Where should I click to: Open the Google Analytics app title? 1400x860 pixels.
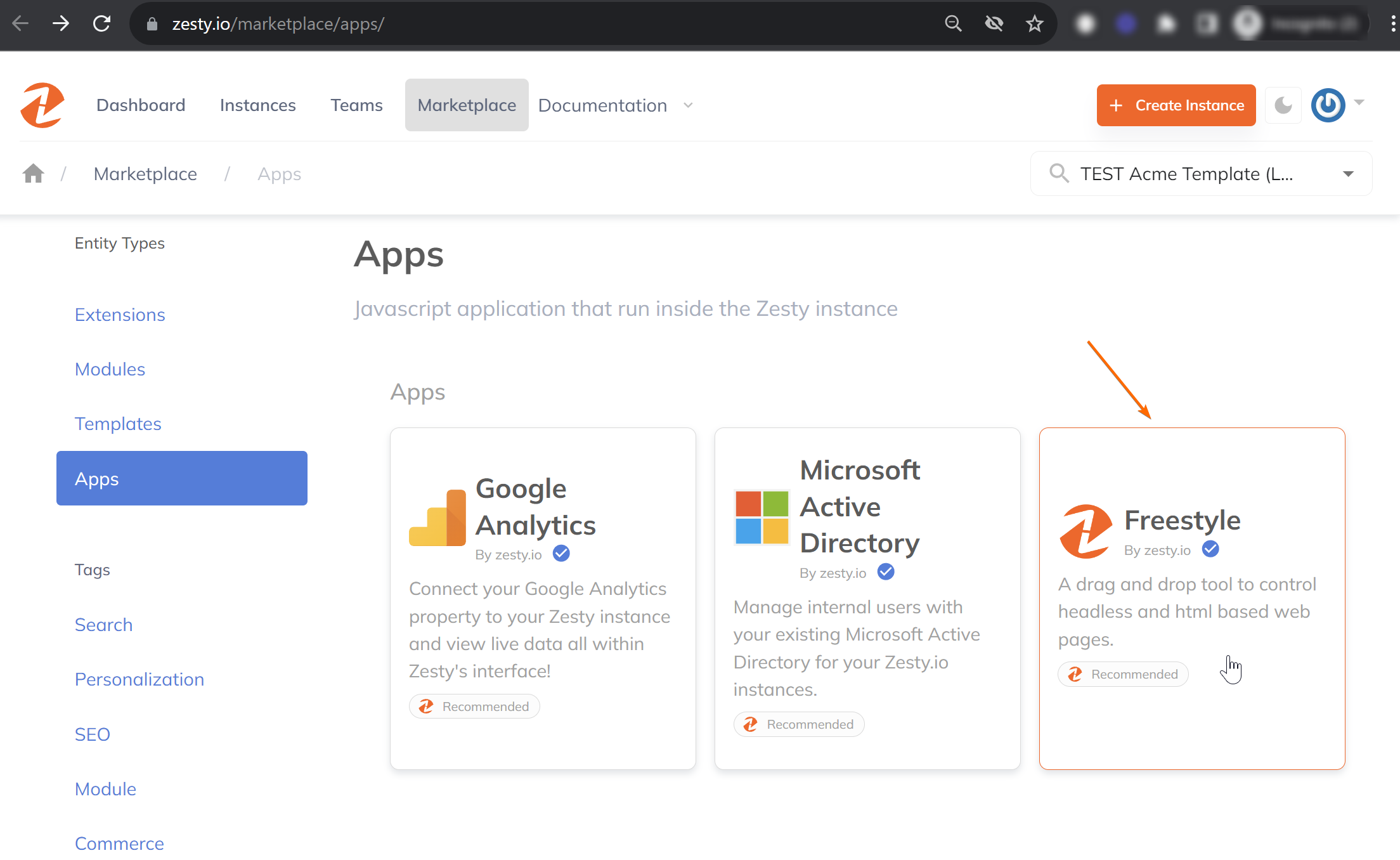536,507
